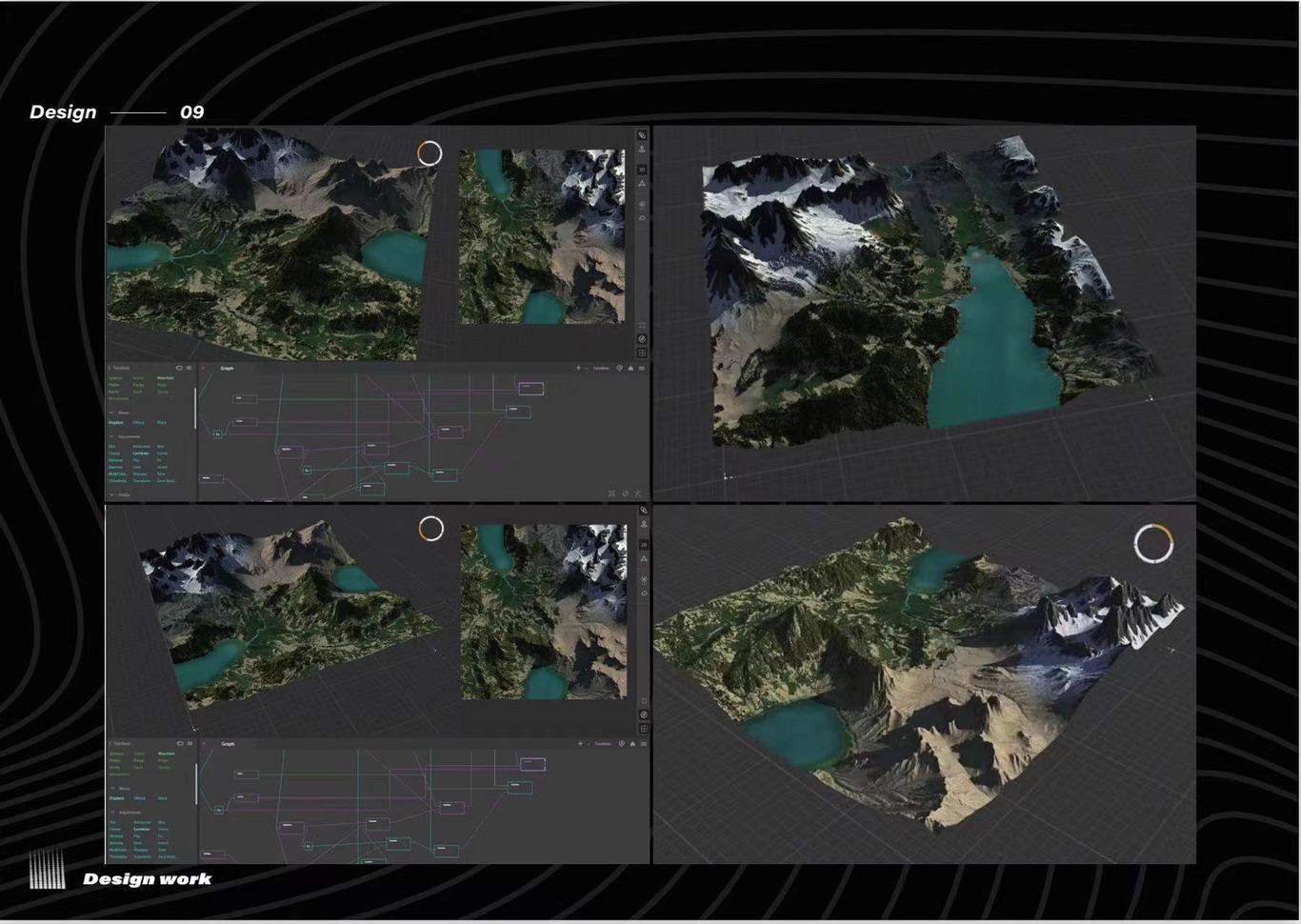1301x924 pixels.
Task: Collapse the section above Displace in upper Toolbox
Action: (111, 412)
